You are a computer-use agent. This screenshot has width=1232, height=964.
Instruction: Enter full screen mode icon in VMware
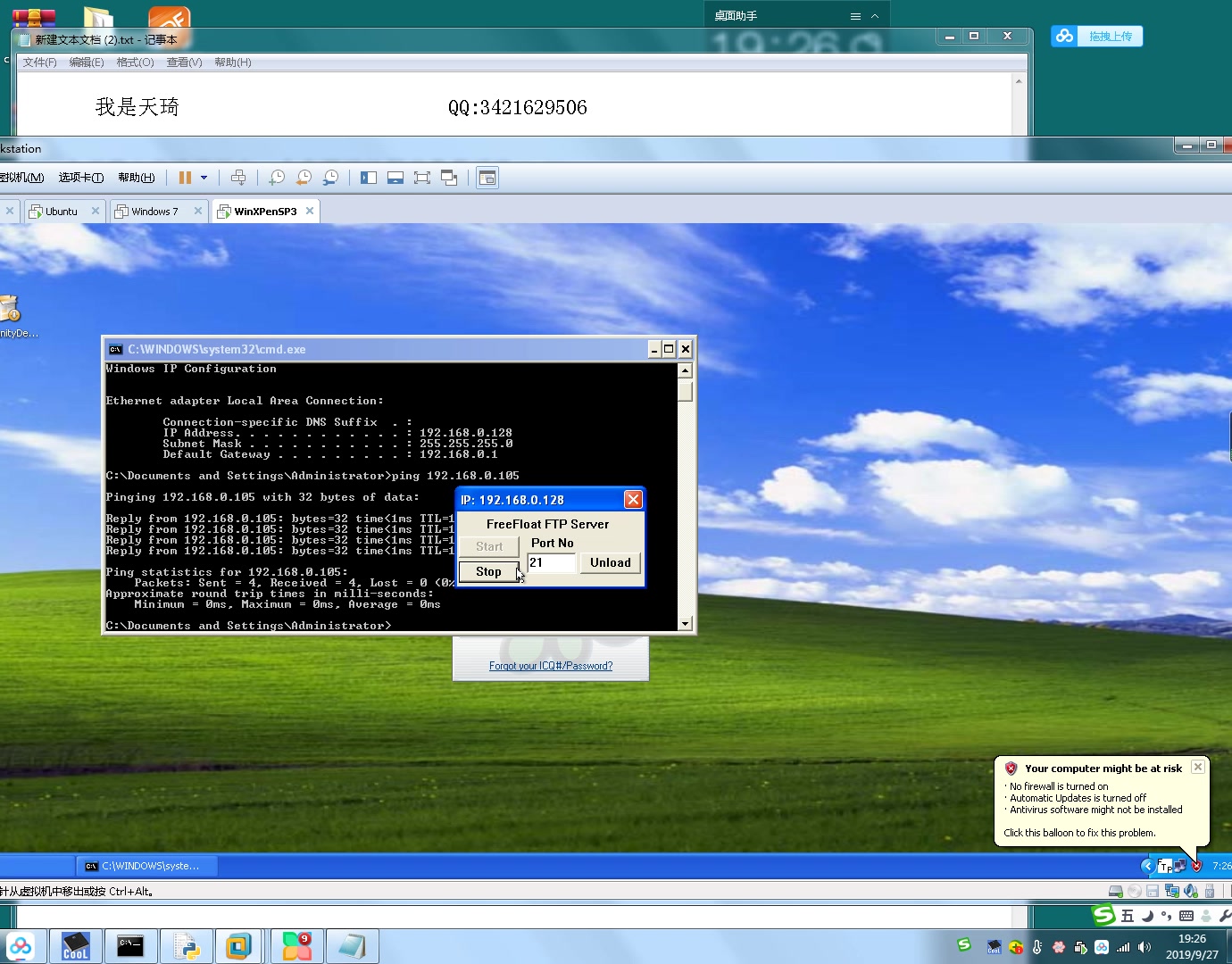tap(422, 178)
